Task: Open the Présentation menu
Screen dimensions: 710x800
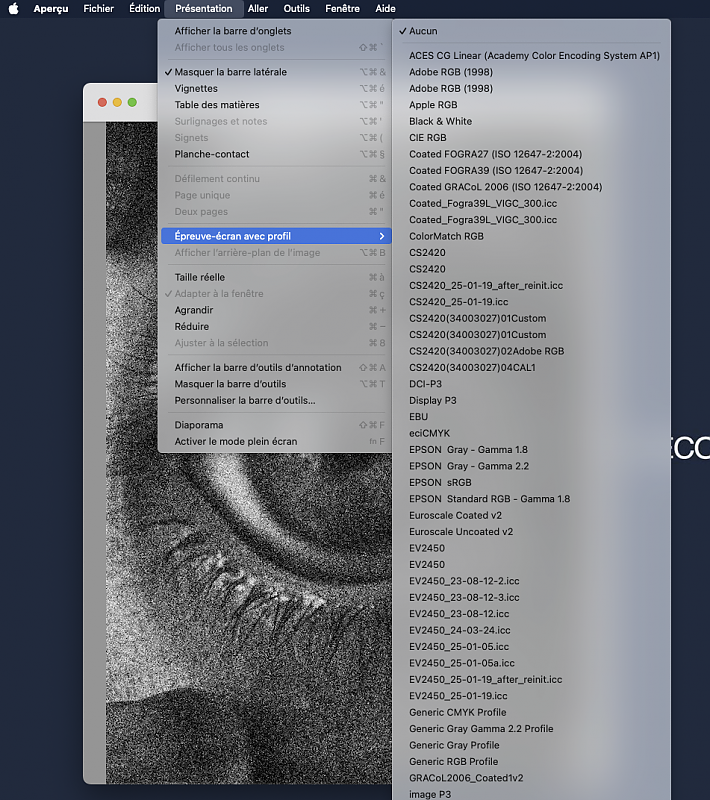Action: pos(203,8)
